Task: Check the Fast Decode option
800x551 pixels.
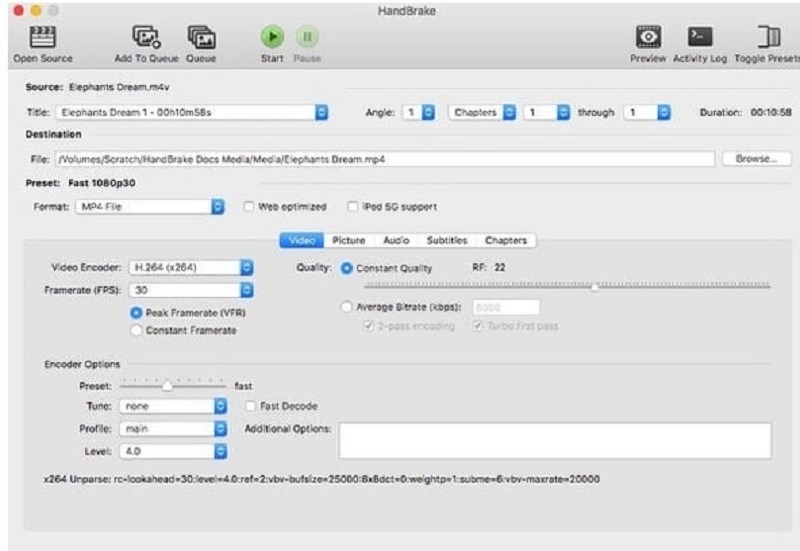Action: pyautogui.click(x=252, y=406)
